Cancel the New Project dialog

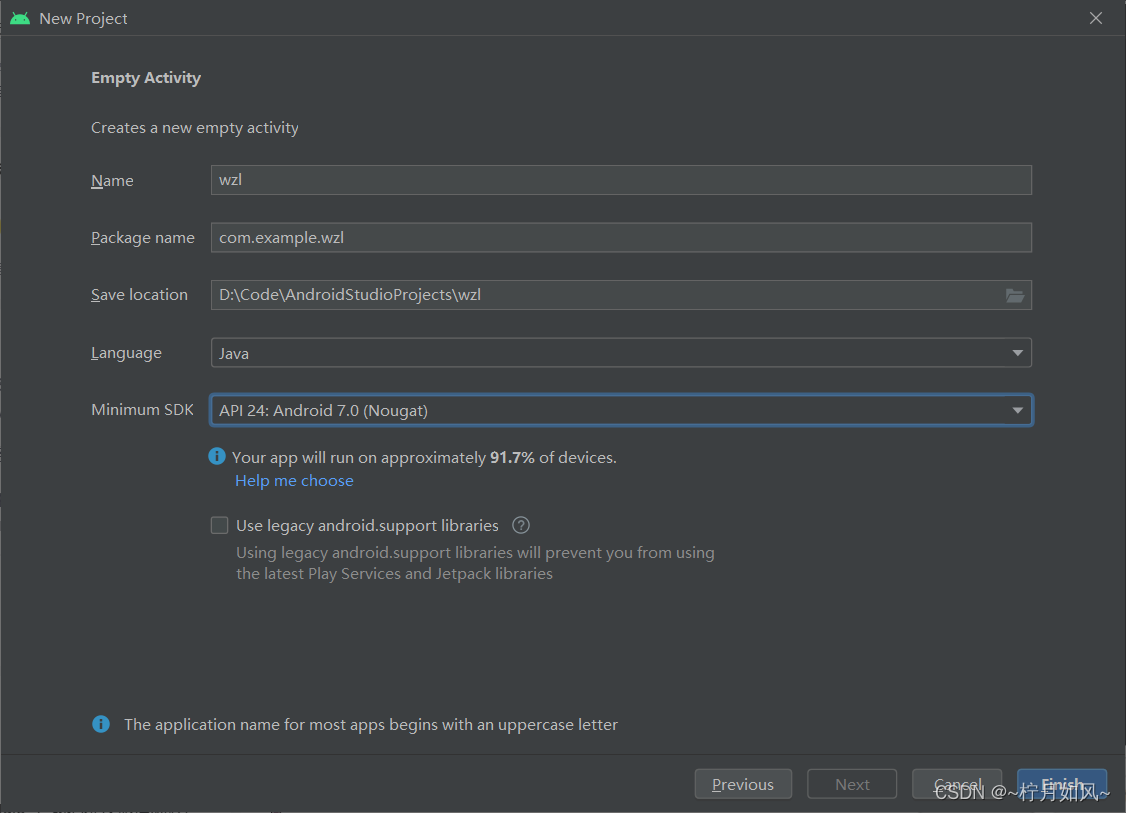(957, 784)
